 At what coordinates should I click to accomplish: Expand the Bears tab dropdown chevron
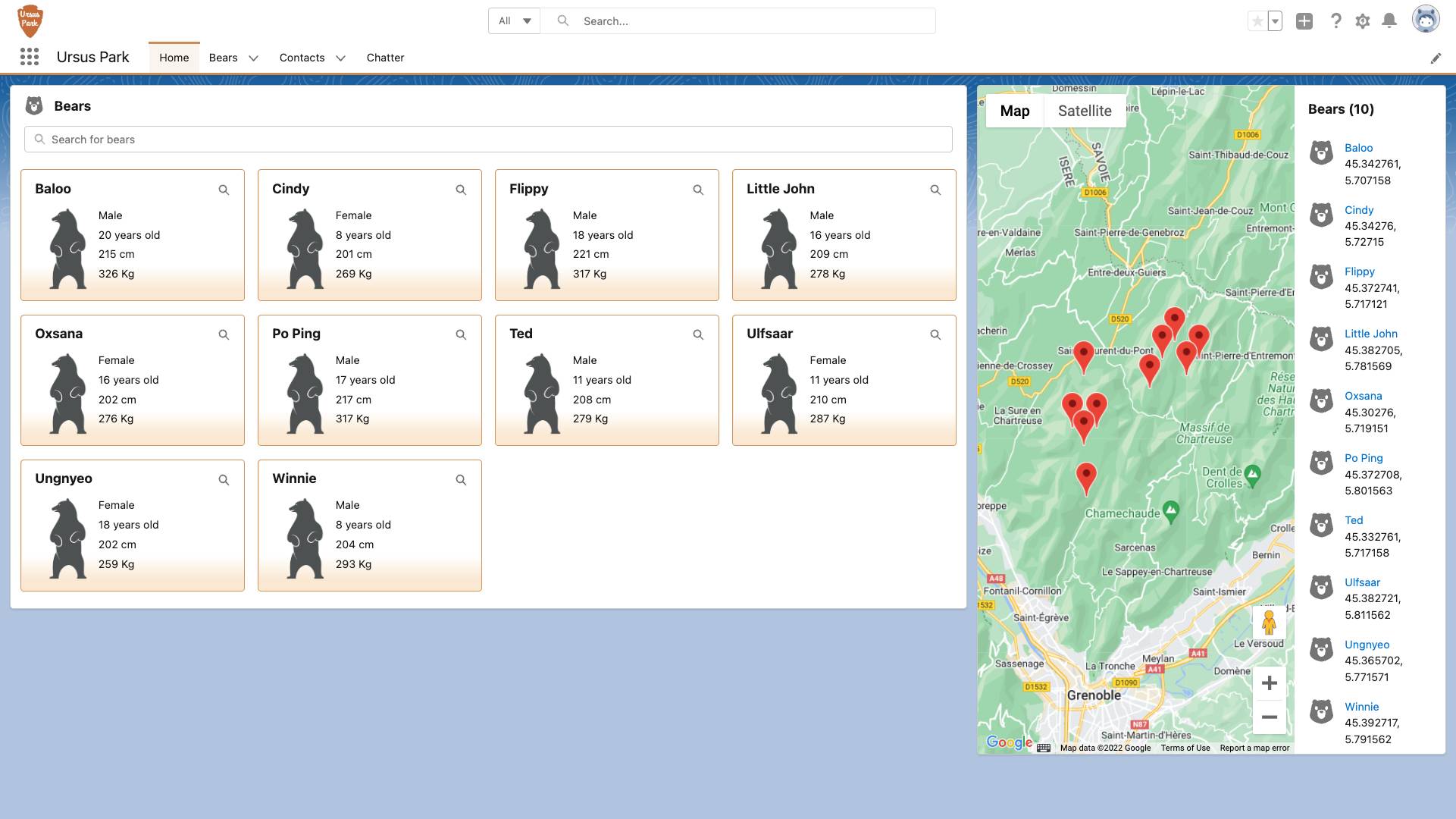254,58
